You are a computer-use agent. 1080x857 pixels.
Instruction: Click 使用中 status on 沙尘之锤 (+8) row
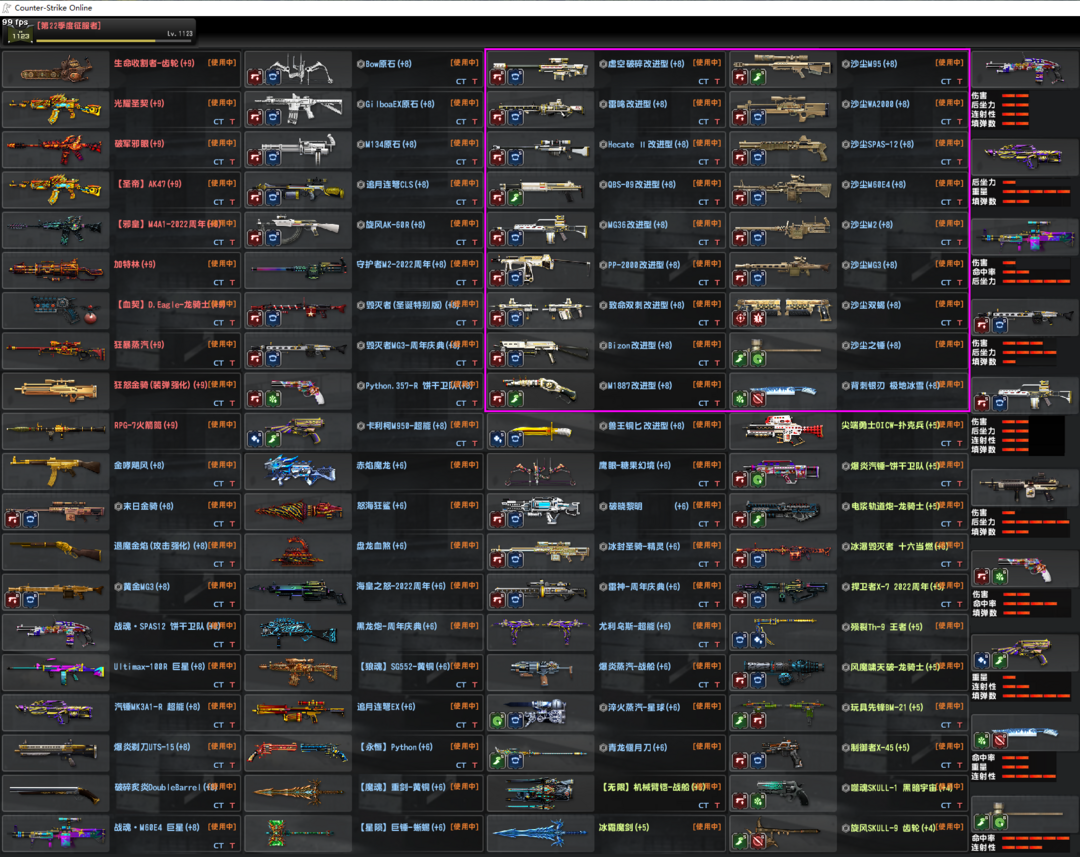[x=949, y=344]
